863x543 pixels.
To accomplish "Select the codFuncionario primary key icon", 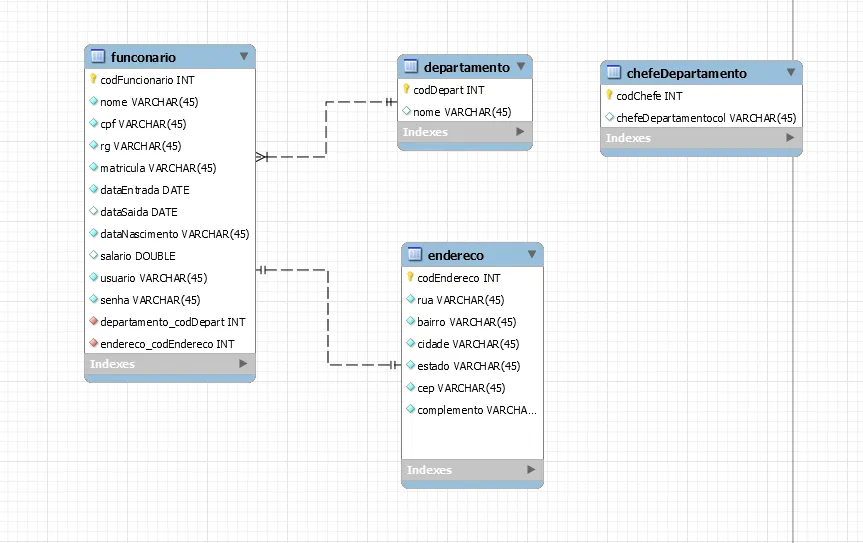I will click(x=94, y=79).
